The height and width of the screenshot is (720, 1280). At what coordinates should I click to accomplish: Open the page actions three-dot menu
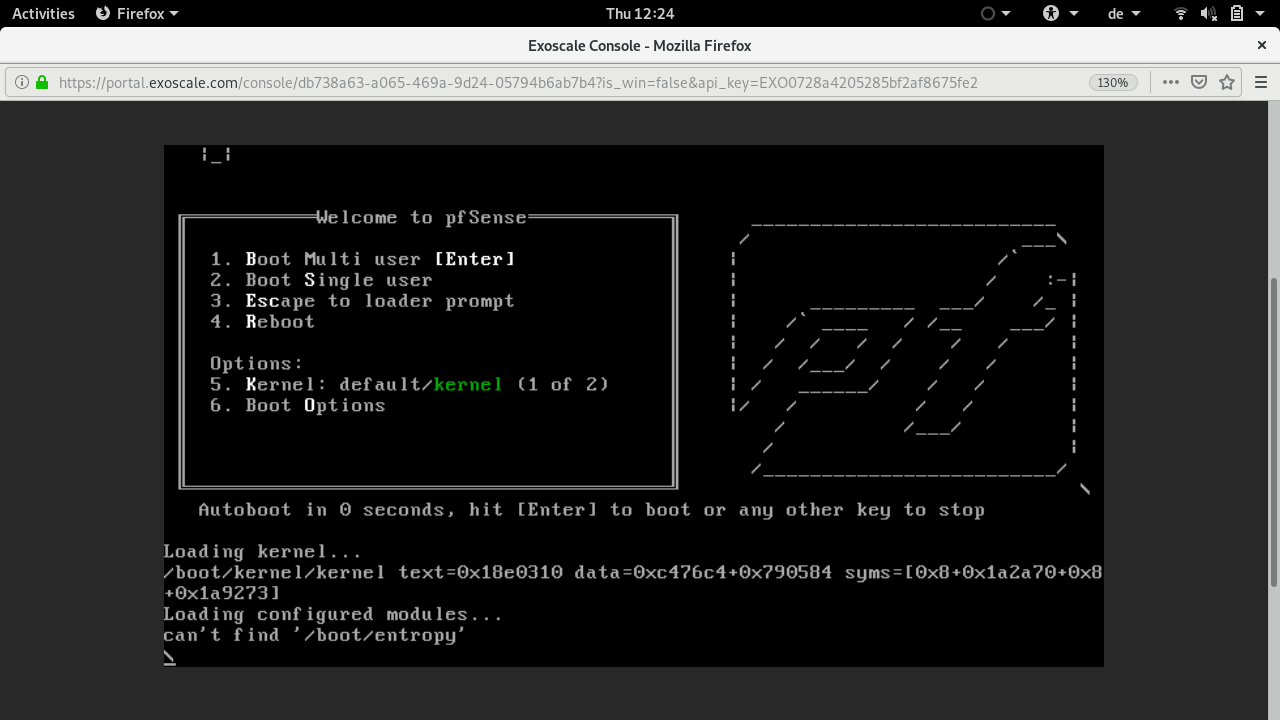click(x=1170, y=83)
